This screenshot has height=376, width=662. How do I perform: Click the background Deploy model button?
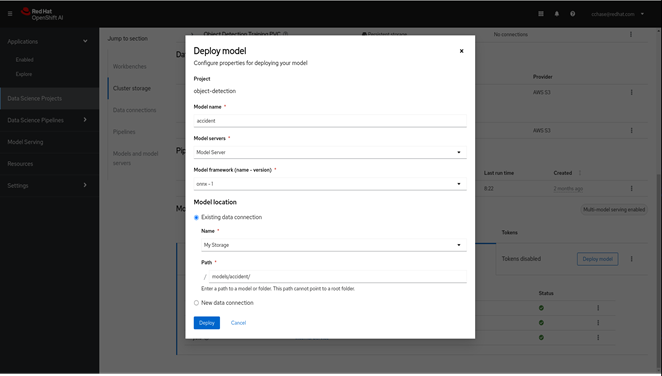tap(597, 259)
